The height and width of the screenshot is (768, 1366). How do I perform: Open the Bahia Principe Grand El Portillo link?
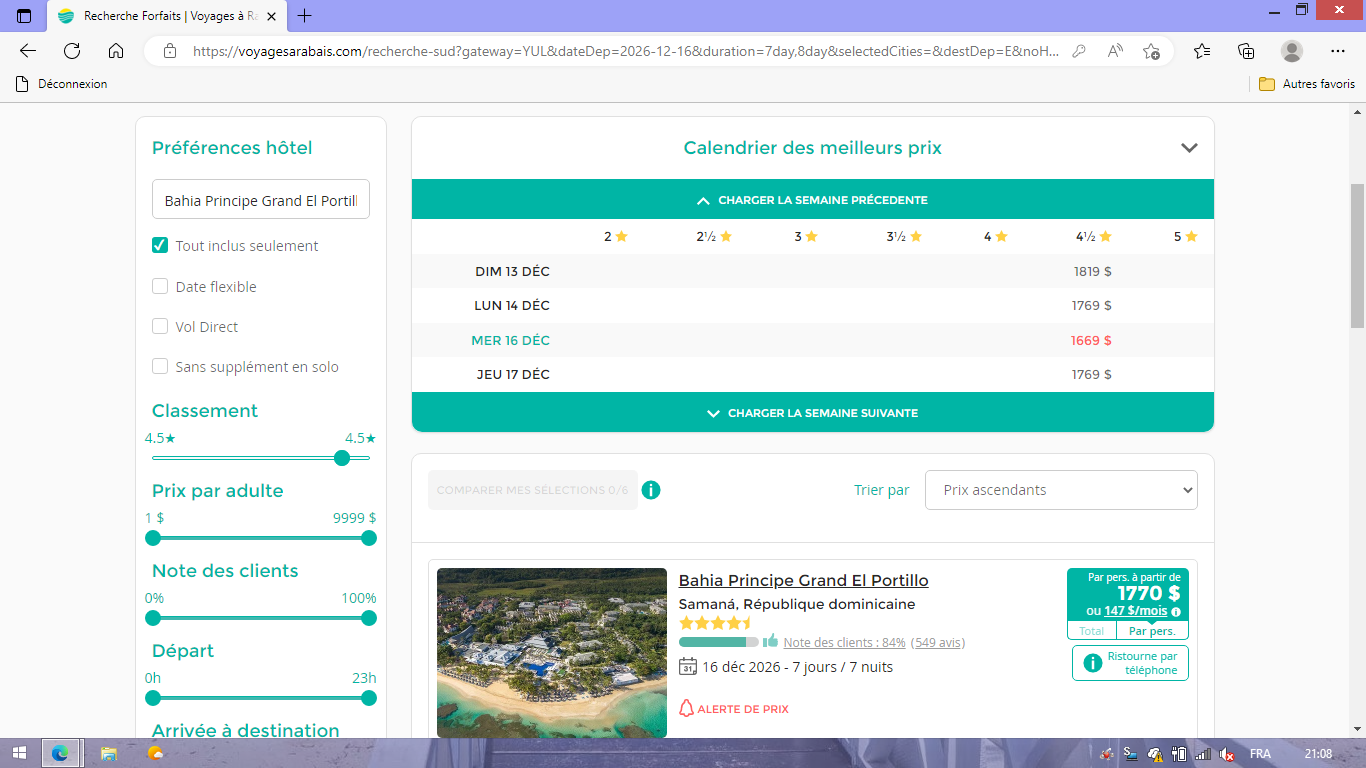pyautogui.click(x=803, y=580)
